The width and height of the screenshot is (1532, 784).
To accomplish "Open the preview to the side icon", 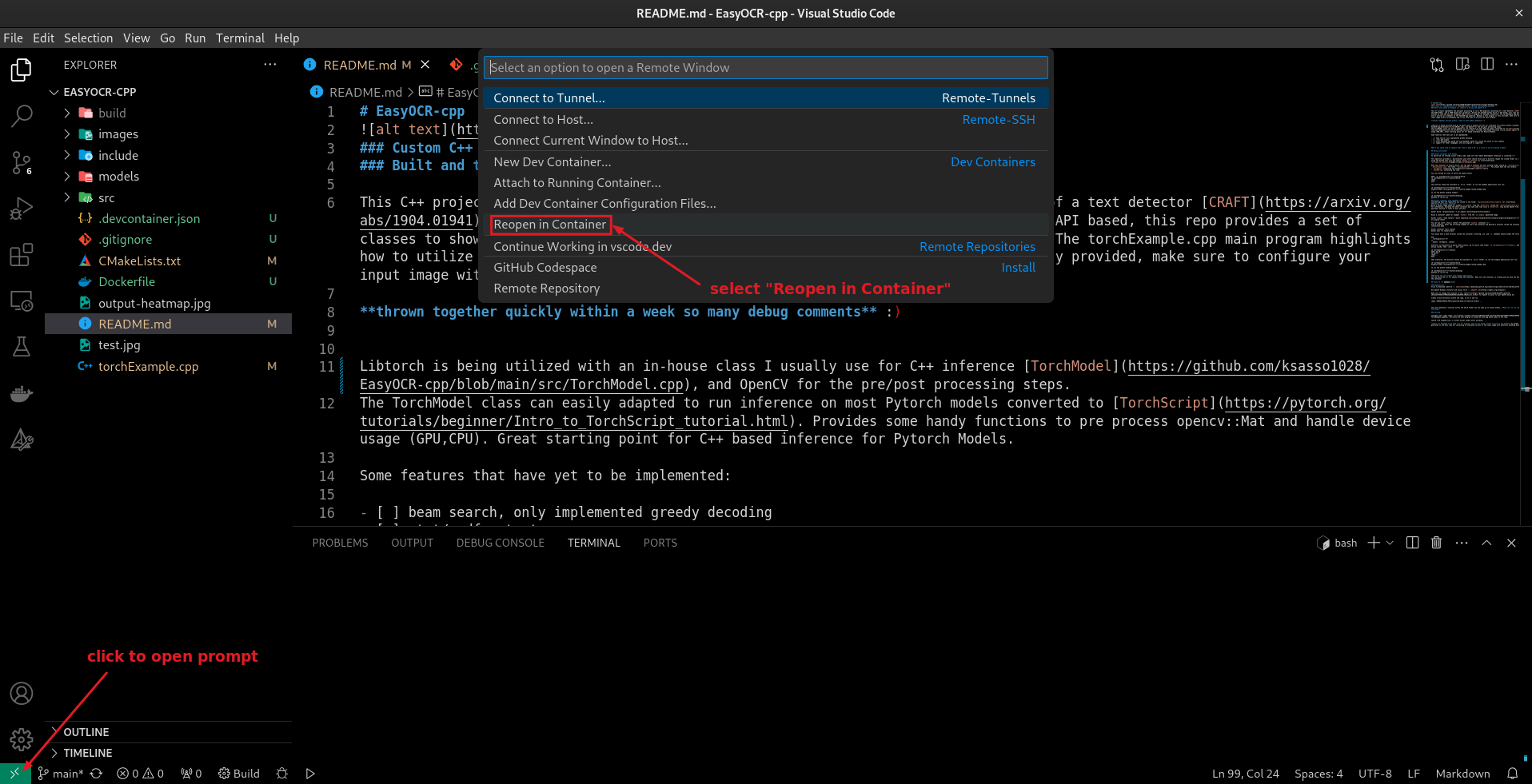I will (1462, 65).
